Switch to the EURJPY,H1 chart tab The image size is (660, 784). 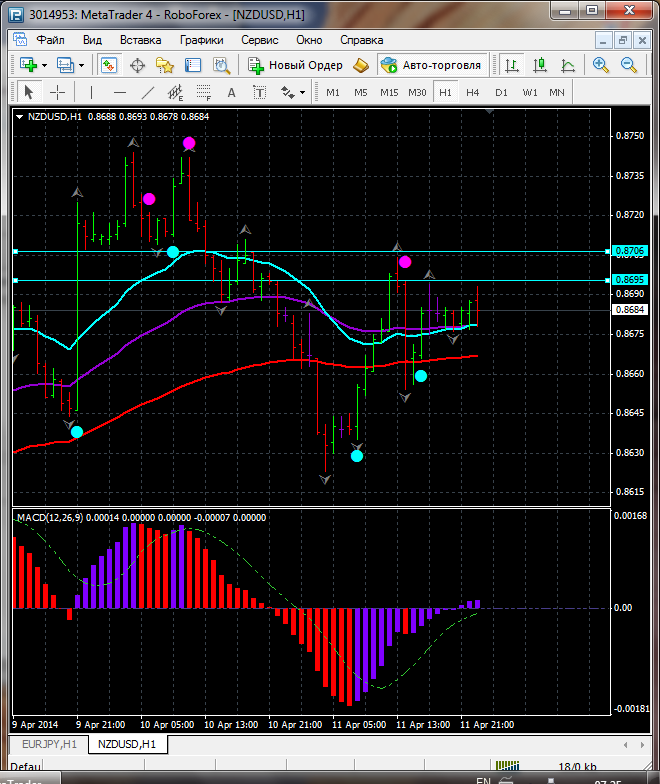coord(48,745)
